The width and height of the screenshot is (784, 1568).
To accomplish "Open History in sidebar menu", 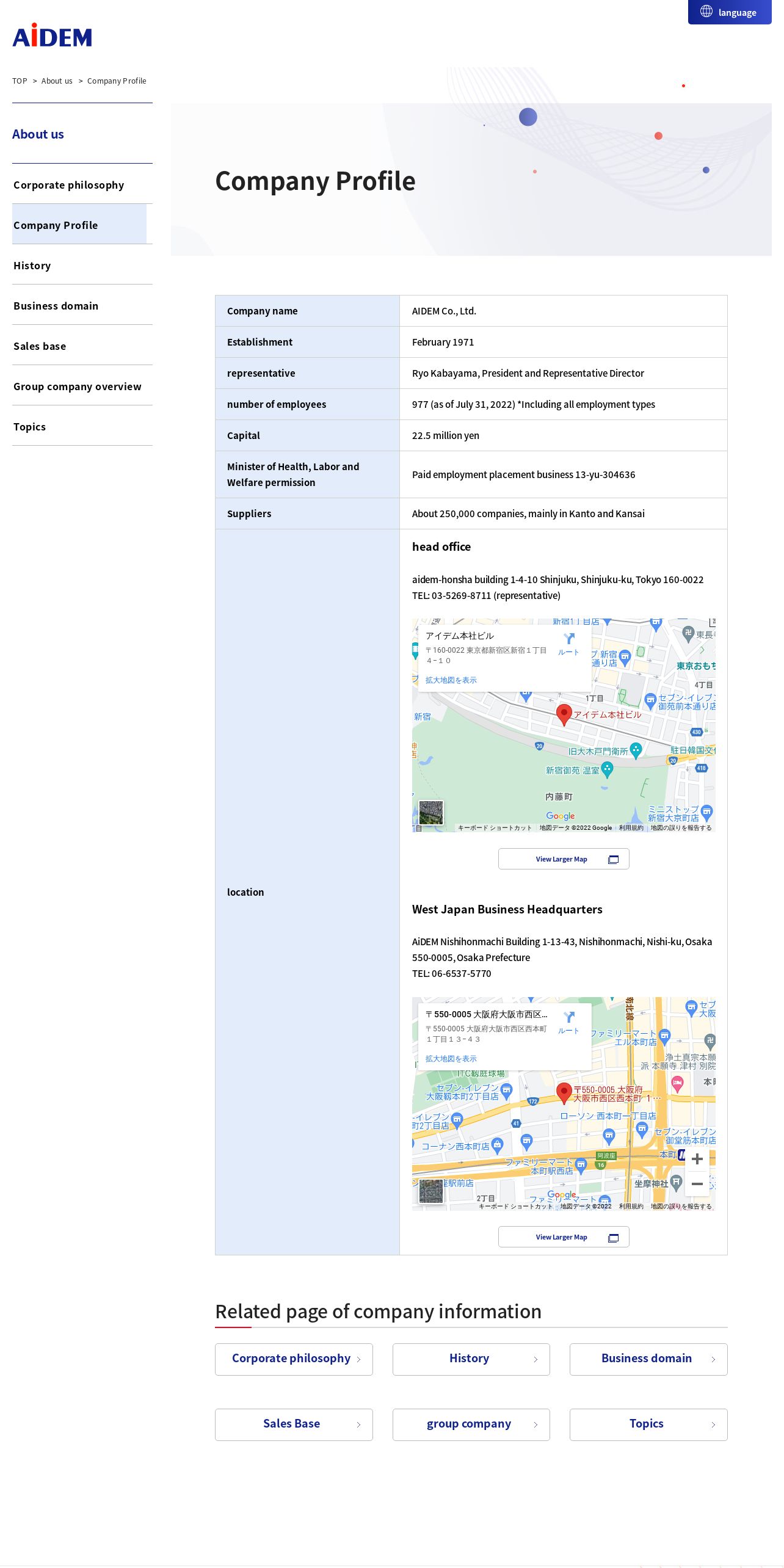I will pos(82,265).
